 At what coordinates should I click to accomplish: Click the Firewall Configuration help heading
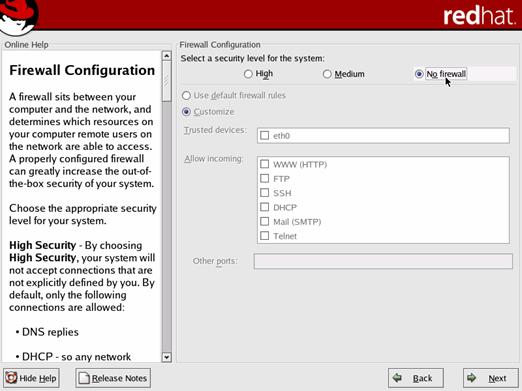[x=82, y=70]
